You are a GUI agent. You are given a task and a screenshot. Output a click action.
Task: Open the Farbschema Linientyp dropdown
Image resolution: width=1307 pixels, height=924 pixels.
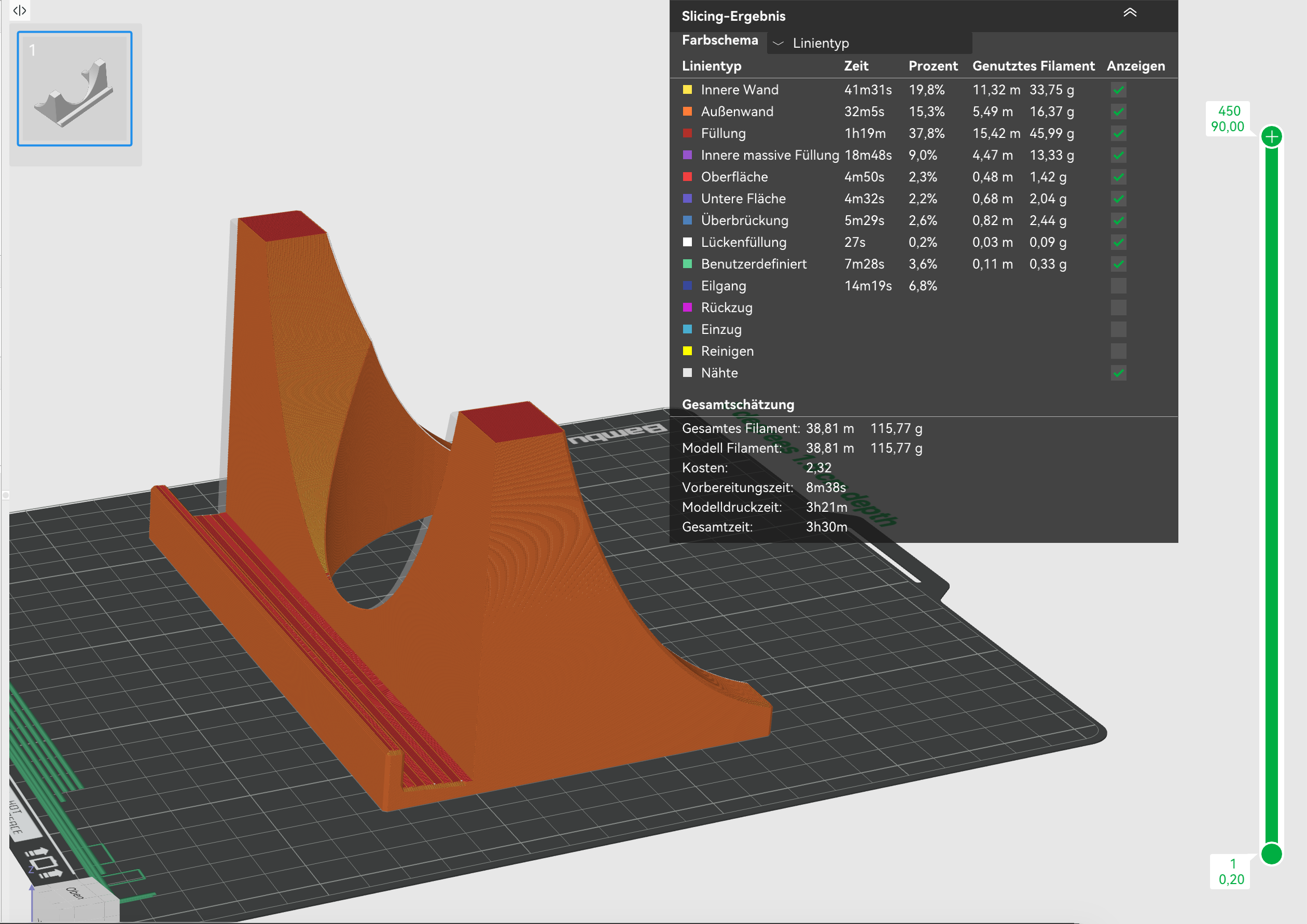[869, 43]
